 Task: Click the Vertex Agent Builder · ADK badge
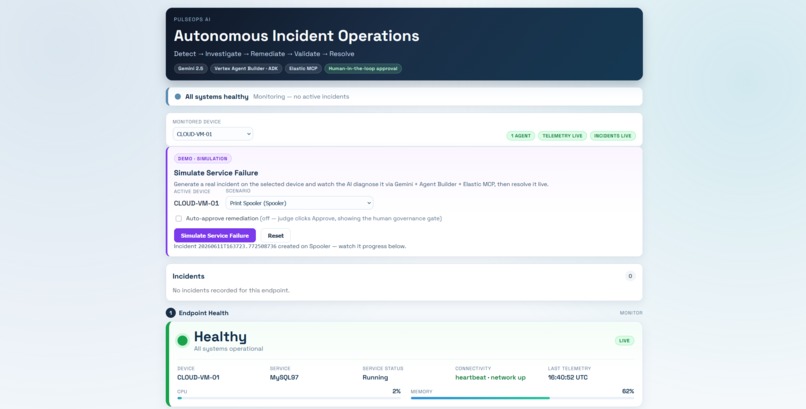246,68
